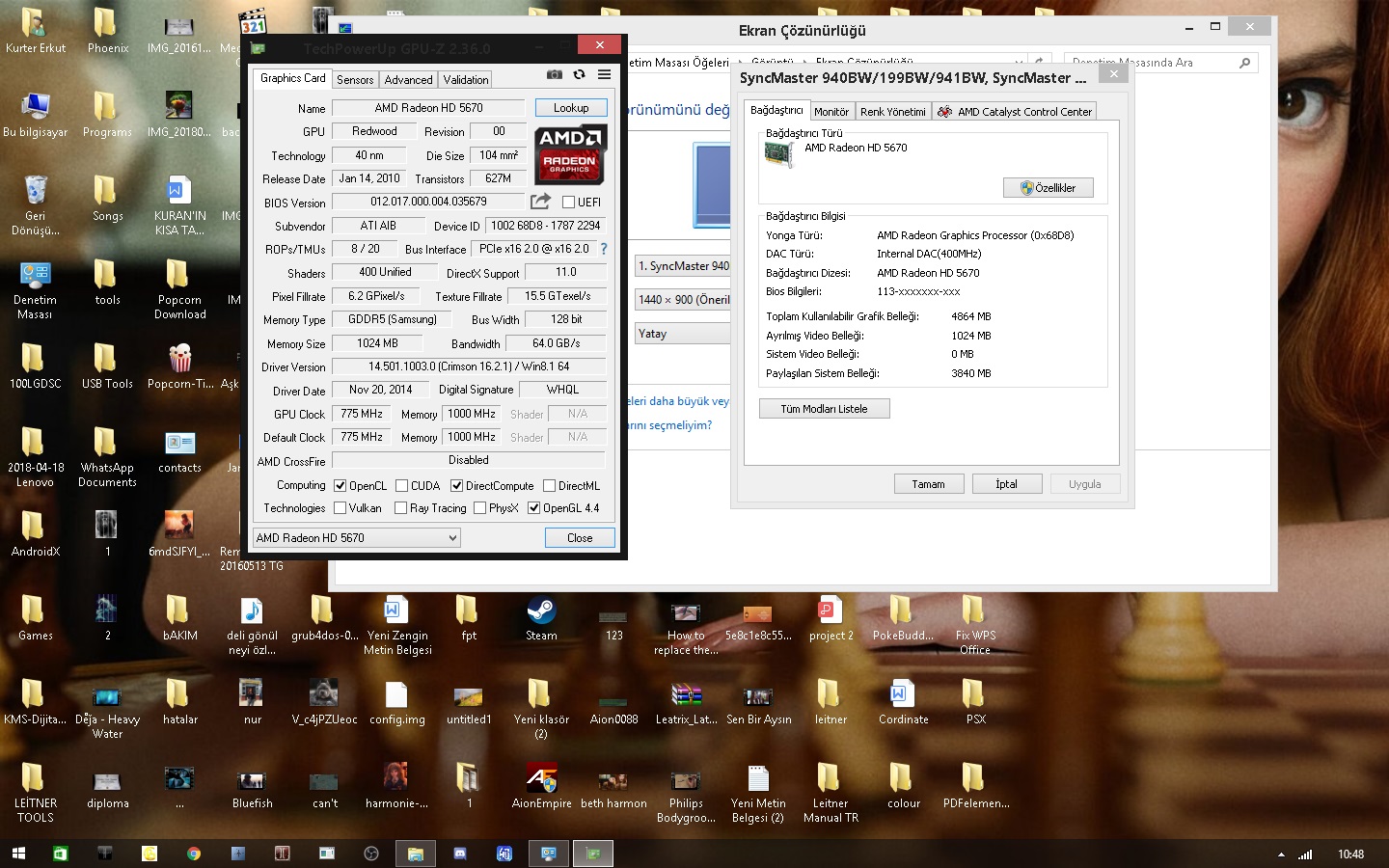Switch to the Advanced tab
The width and height of the screenshot is (1389, 868).
coord(408,80)
